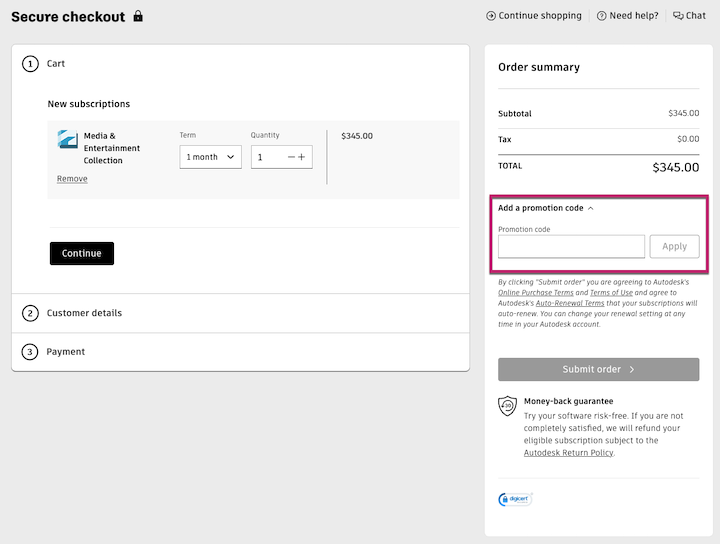720x544 pixels.
Task: Expand the Payment step
Action: (x=66, y=352)
